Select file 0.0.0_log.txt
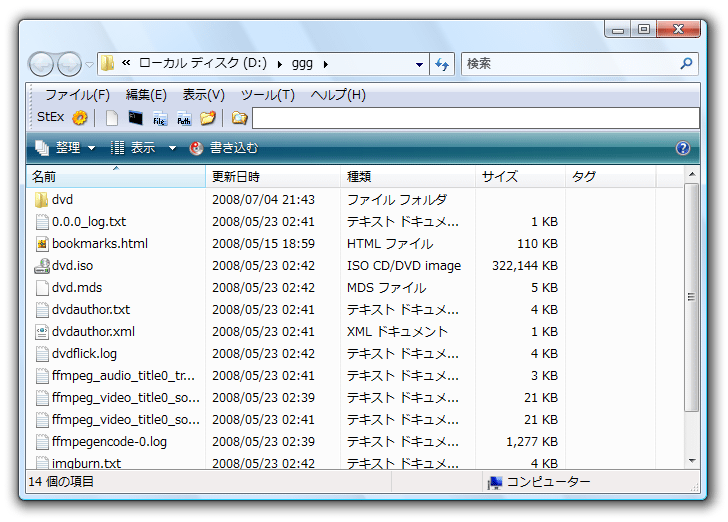The width and height of the screenshot is (728, 522). (x=89, y=222)
